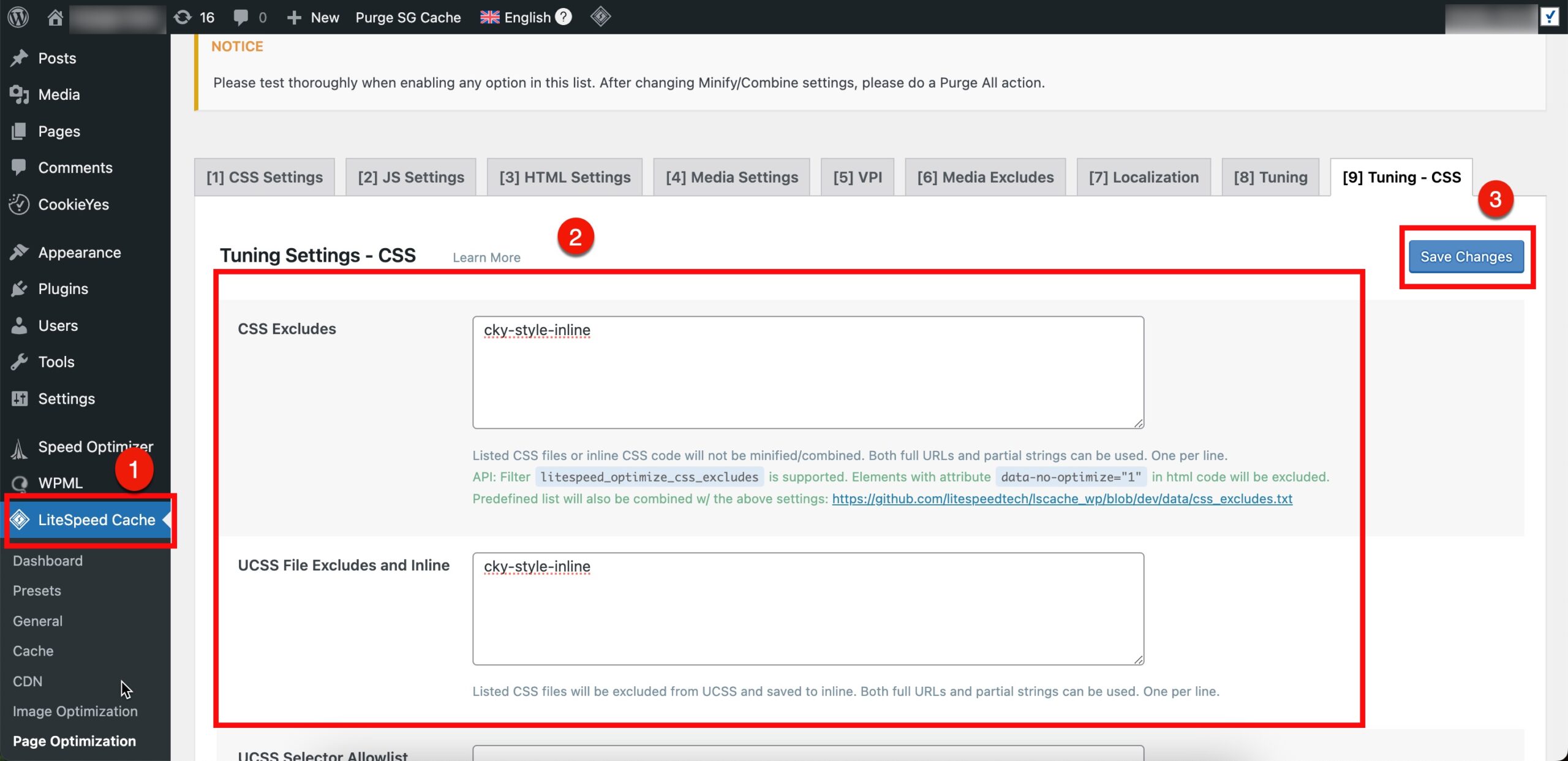Open Image Optimization submenu
Viewport: 1568px width, 761px height.
(75, 711)
